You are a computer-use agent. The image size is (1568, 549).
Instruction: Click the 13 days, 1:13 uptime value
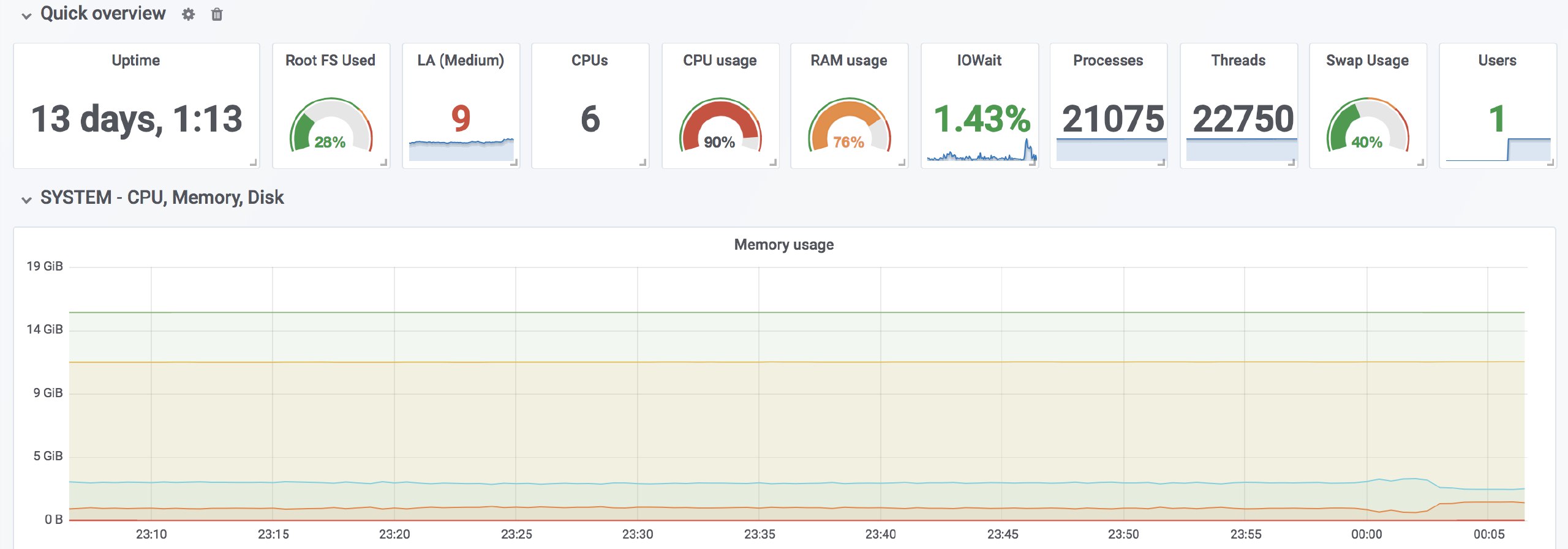(x=137, y=119)
